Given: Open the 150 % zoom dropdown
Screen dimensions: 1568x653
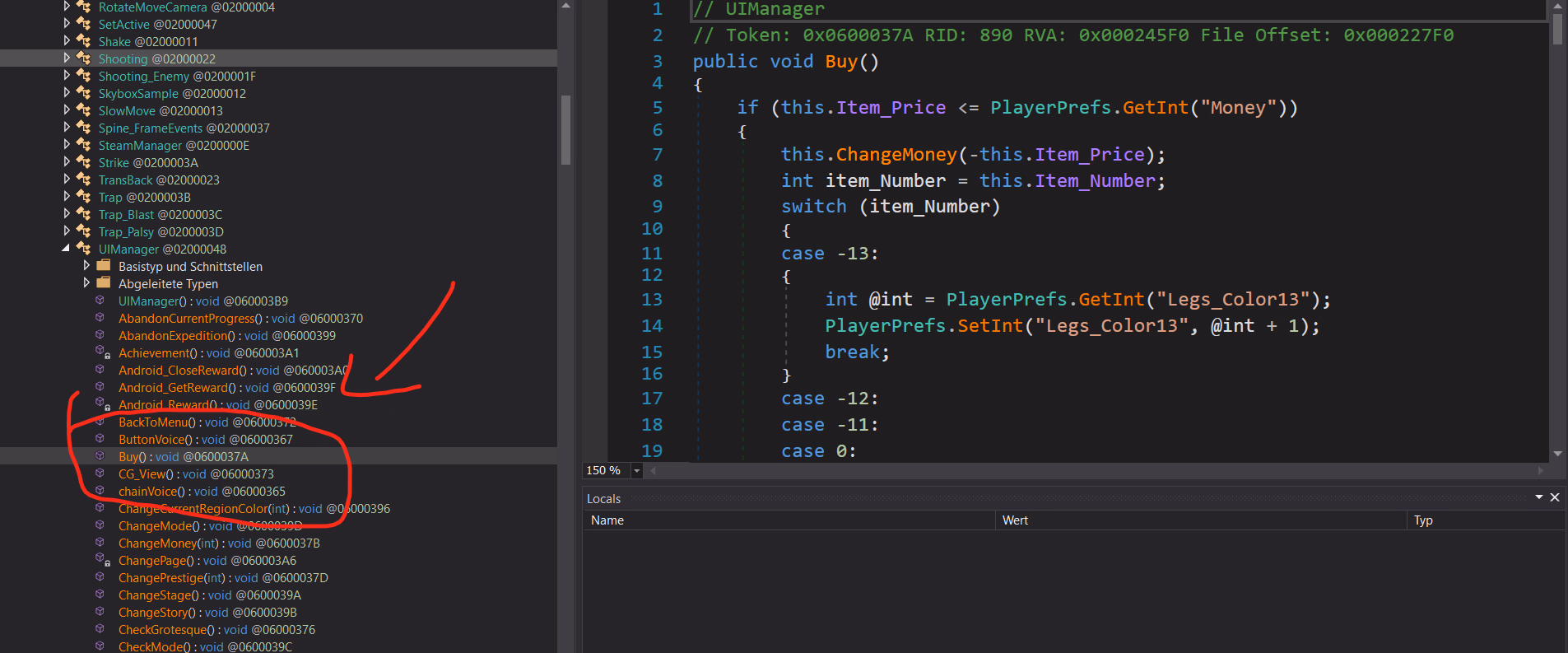Looking at the screenshot, I should (636, 471).
